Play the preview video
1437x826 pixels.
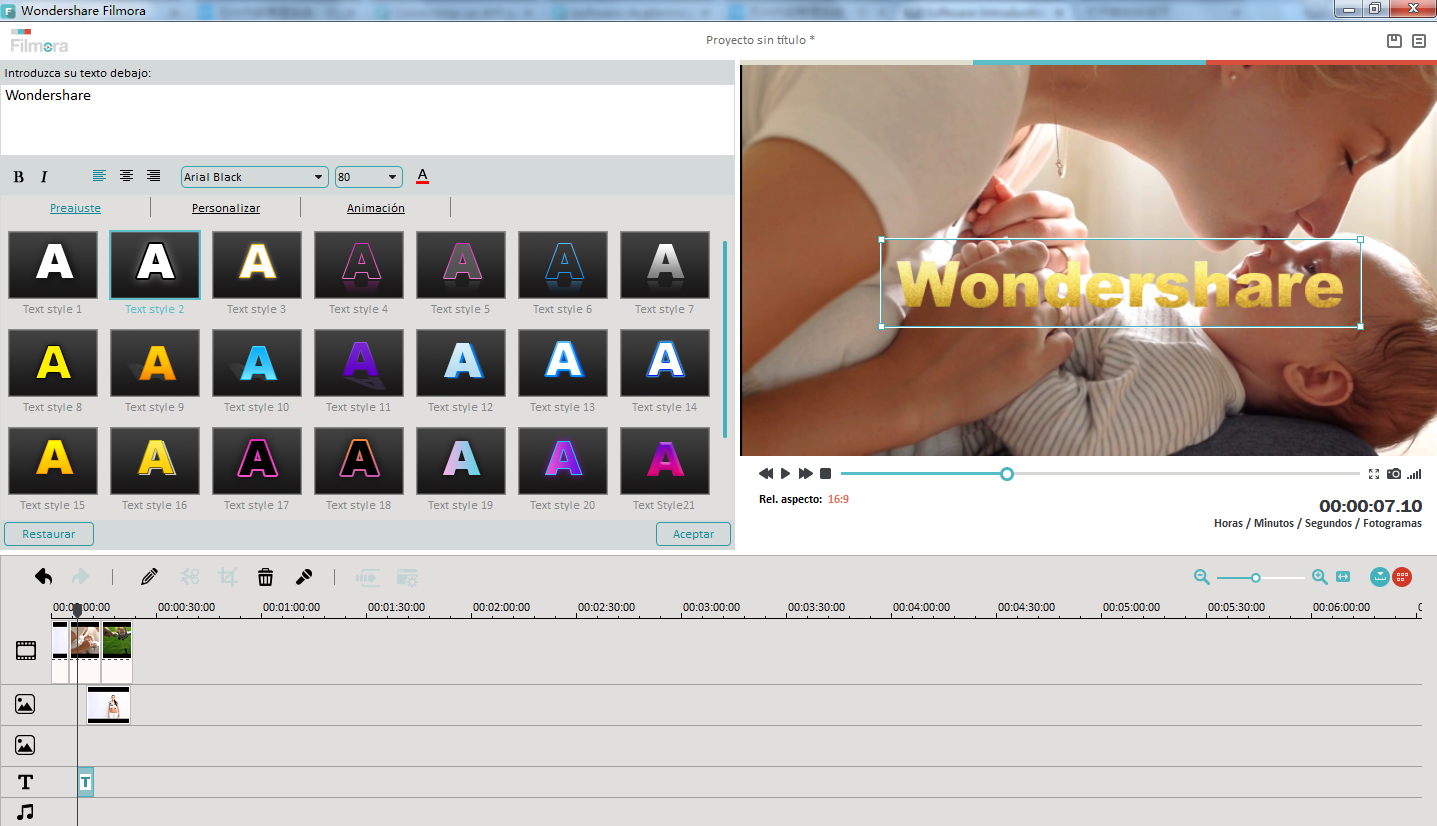click(786, 473)
